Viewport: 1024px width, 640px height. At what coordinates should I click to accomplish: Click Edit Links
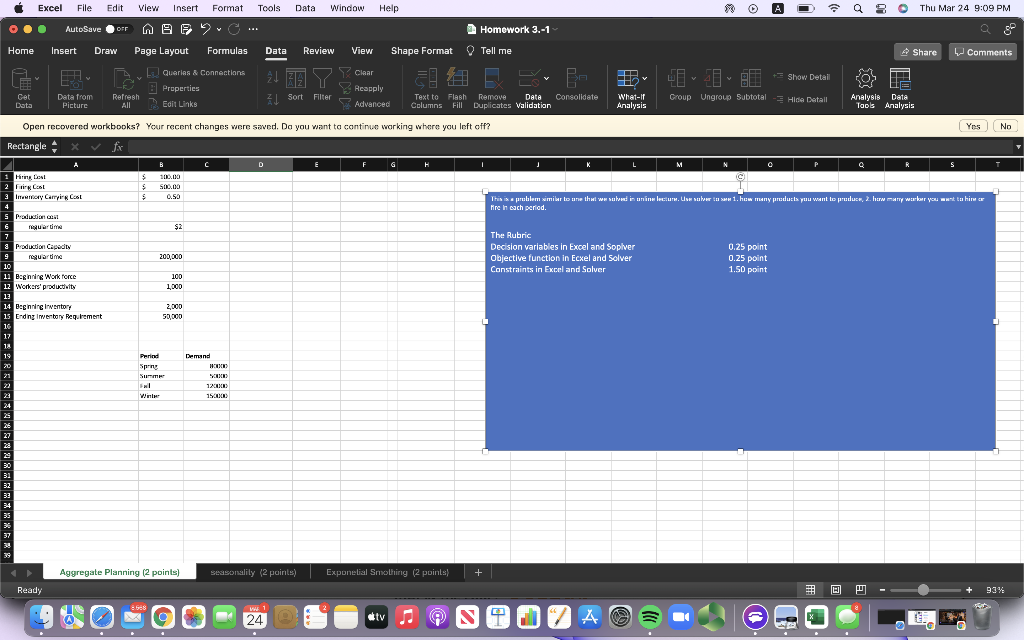tap(172, 104)
